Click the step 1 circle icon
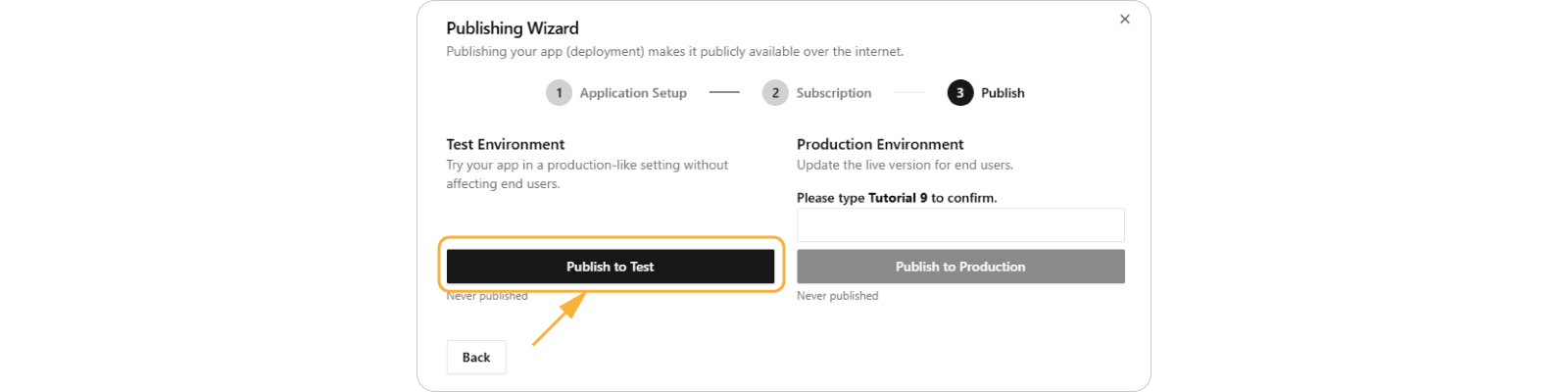1568x392 pixels. pyautogui.click(x=559, y=93)
